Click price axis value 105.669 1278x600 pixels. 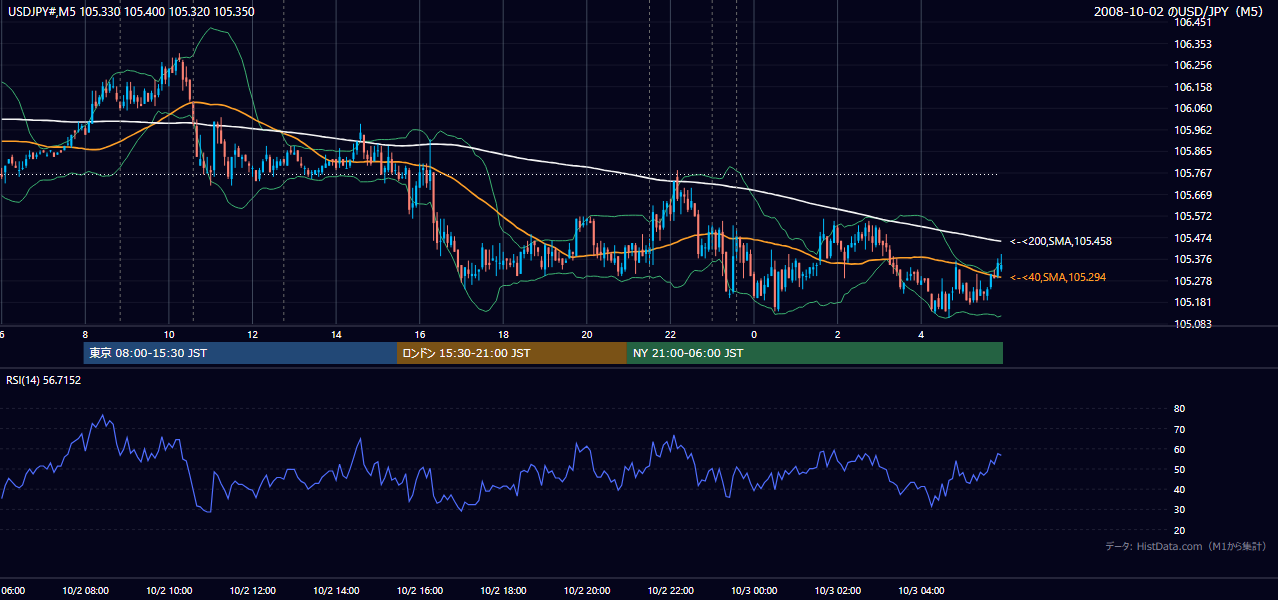(1193, 195)
